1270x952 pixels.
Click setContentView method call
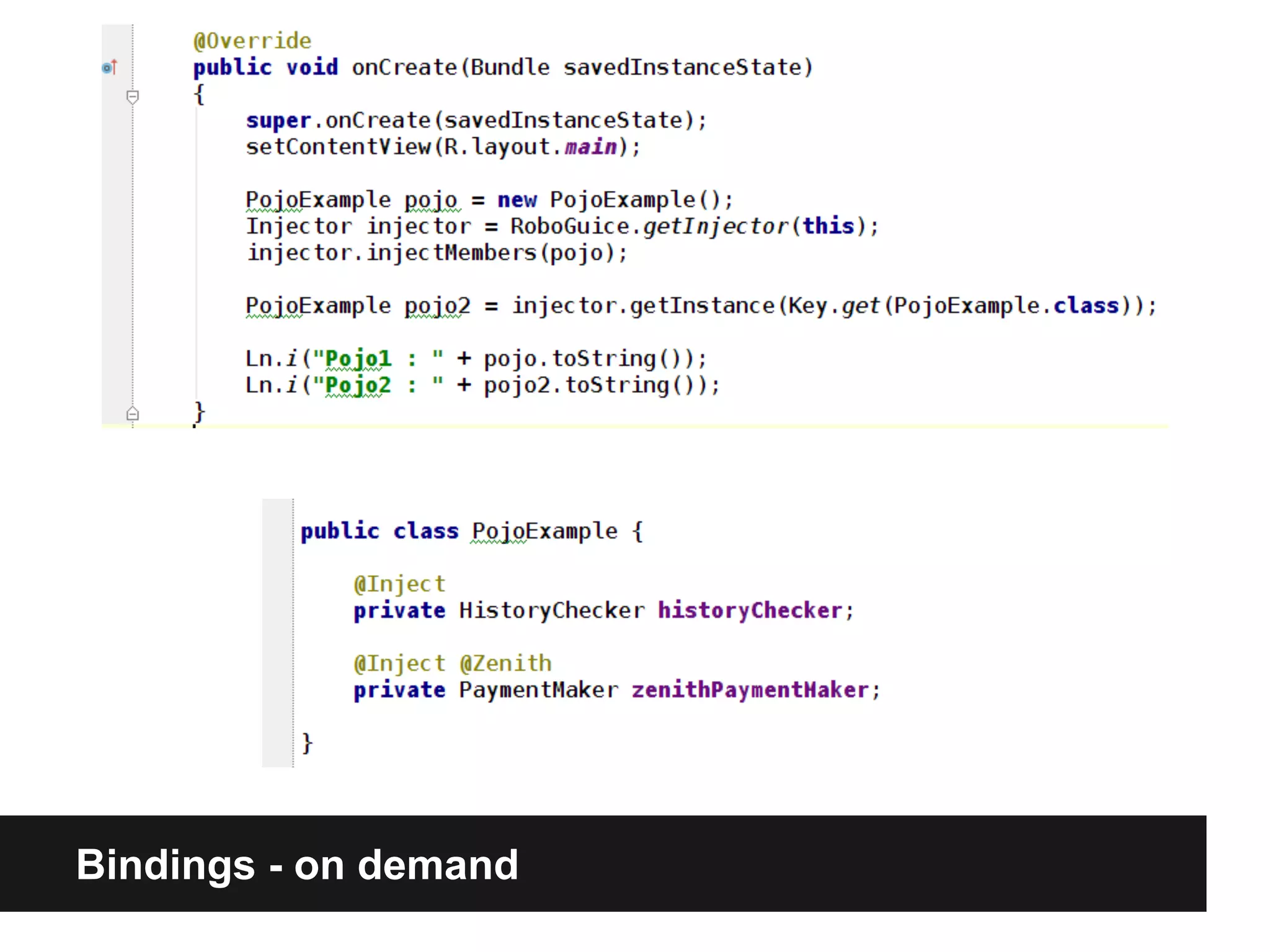[x=339, y=147]
